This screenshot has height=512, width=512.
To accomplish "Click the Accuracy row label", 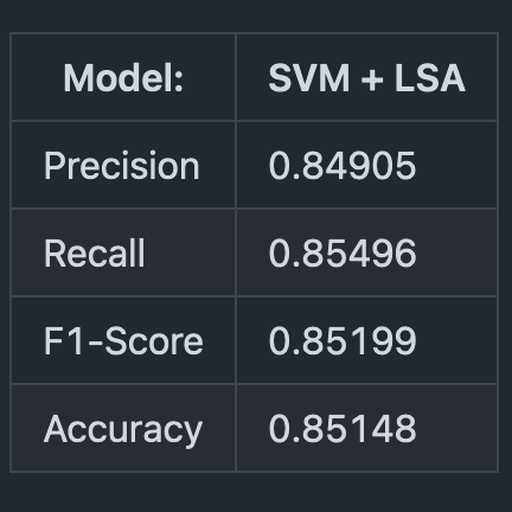I will coord(123,430).
